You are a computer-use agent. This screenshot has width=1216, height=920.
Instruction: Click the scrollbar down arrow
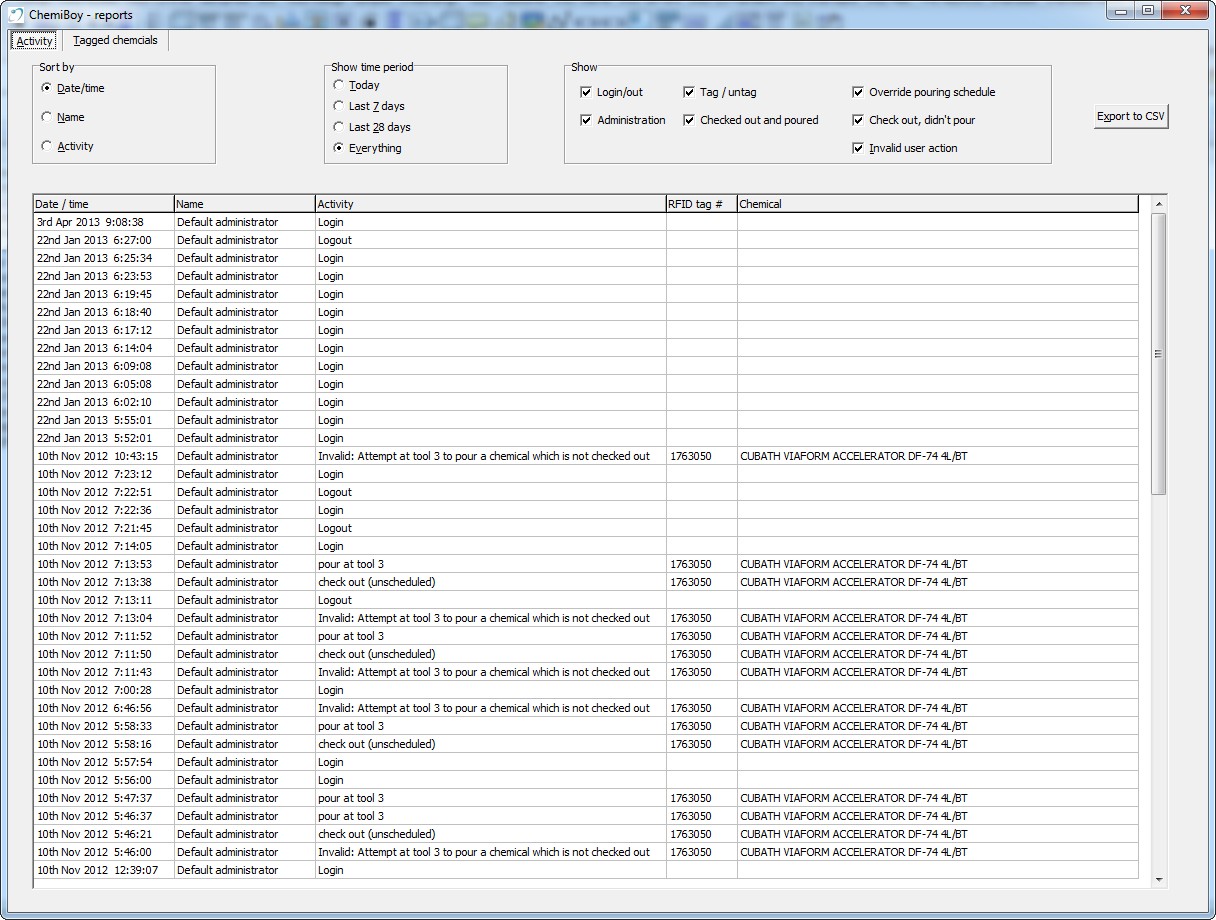[1159, 880]
